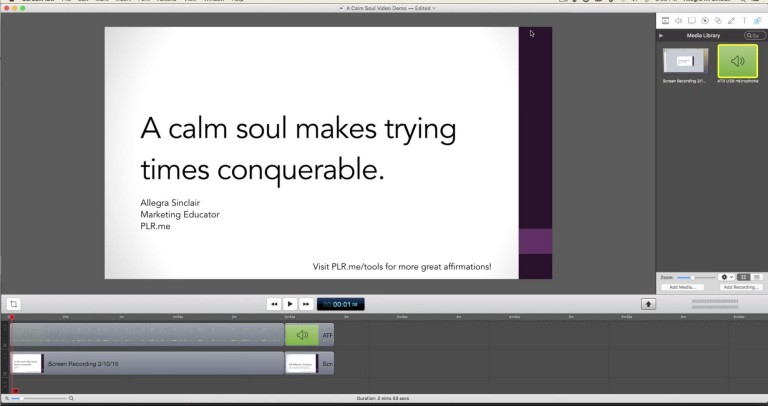Click the timeline zoom-in magnifier icon
This screenshot has height=406, width=768.
(x=72, y=399)
